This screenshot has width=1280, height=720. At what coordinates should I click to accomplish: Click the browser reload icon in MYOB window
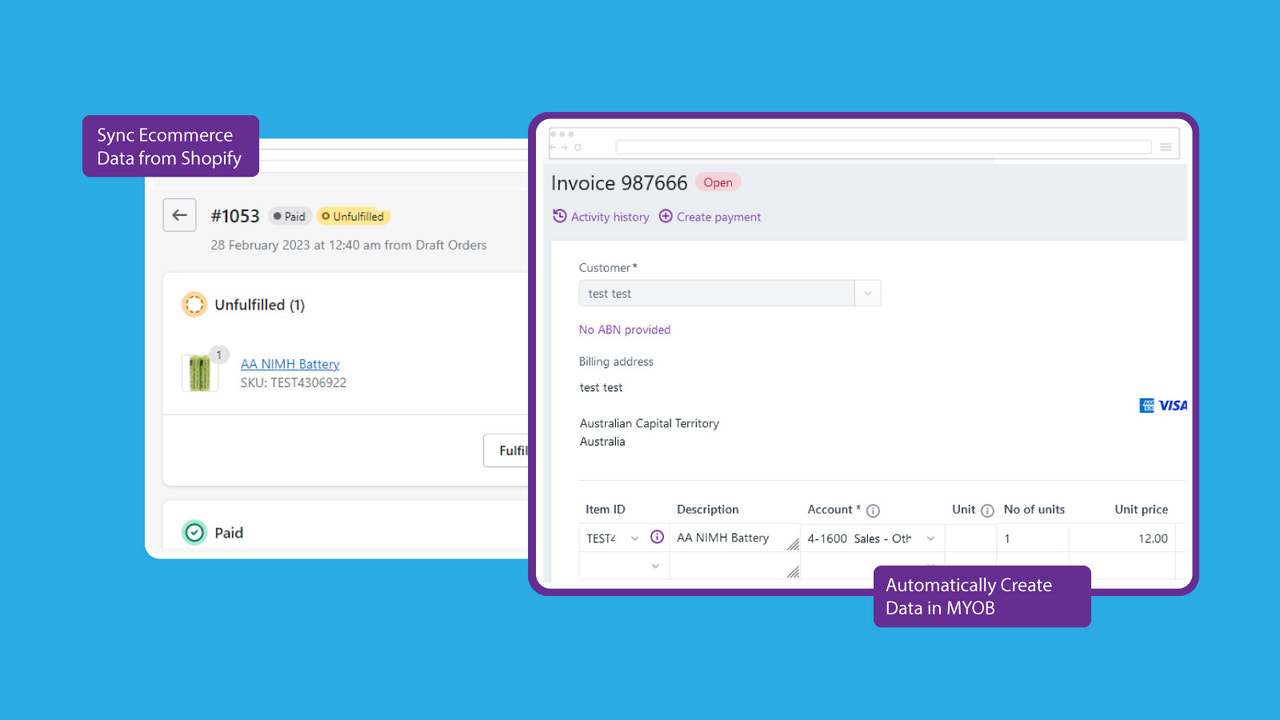click(x=578, y=147)
